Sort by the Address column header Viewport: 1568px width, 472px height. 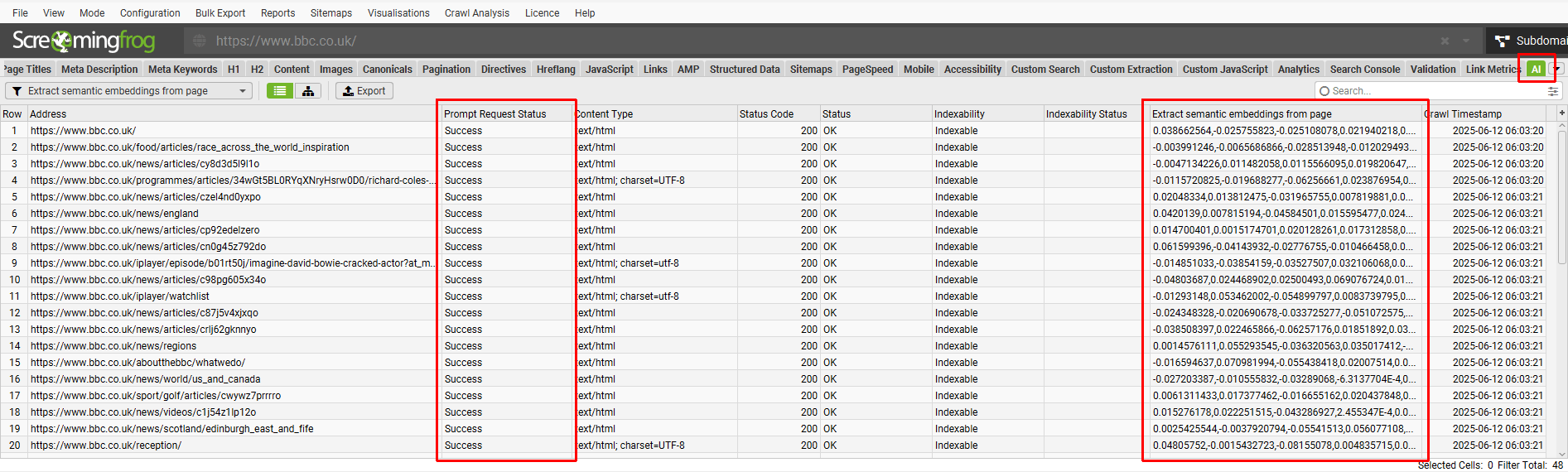point(232,113)
